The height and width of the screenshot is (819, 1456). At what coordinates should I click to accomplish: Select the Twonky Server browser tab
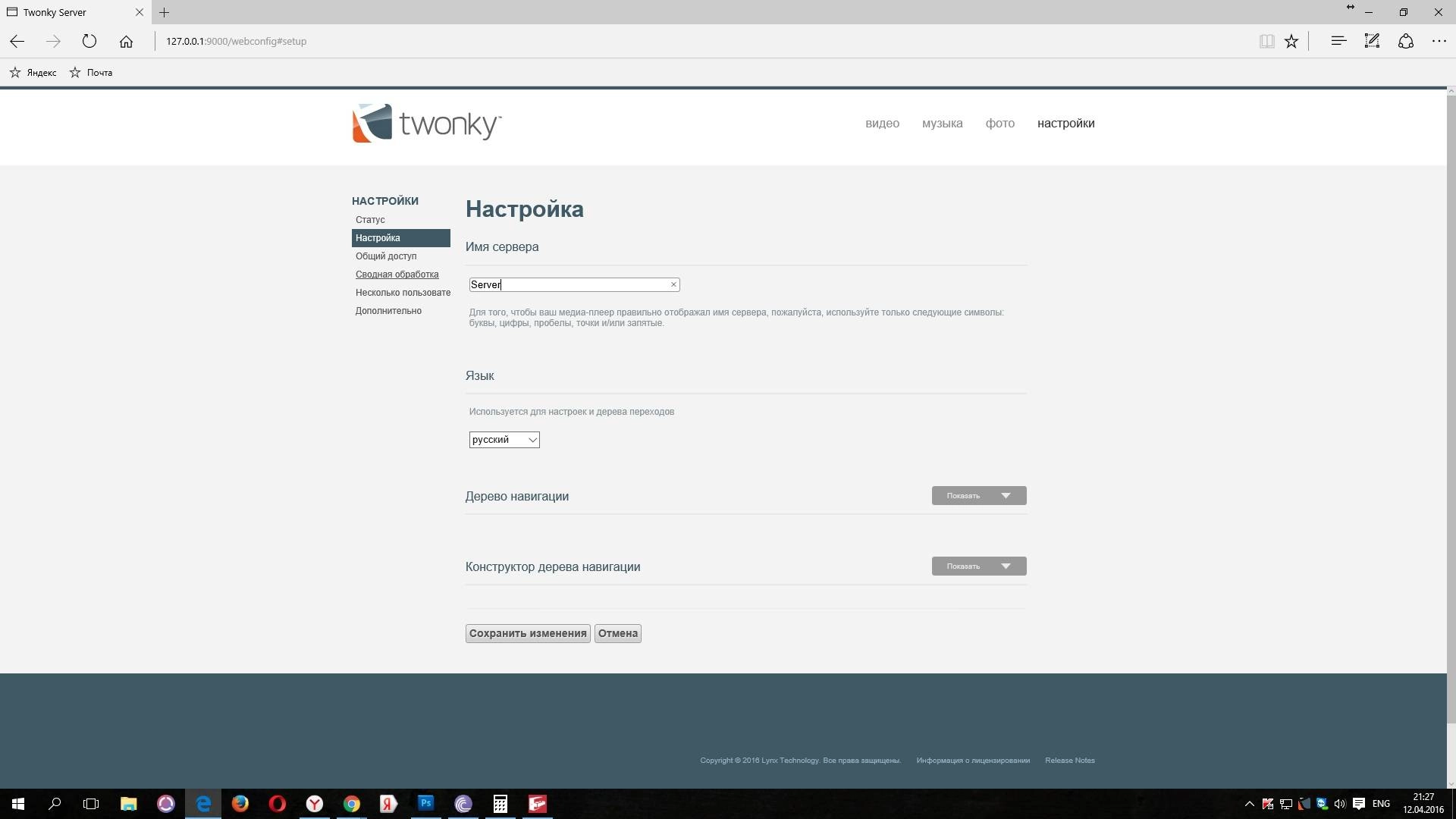(x=74, y=12)
